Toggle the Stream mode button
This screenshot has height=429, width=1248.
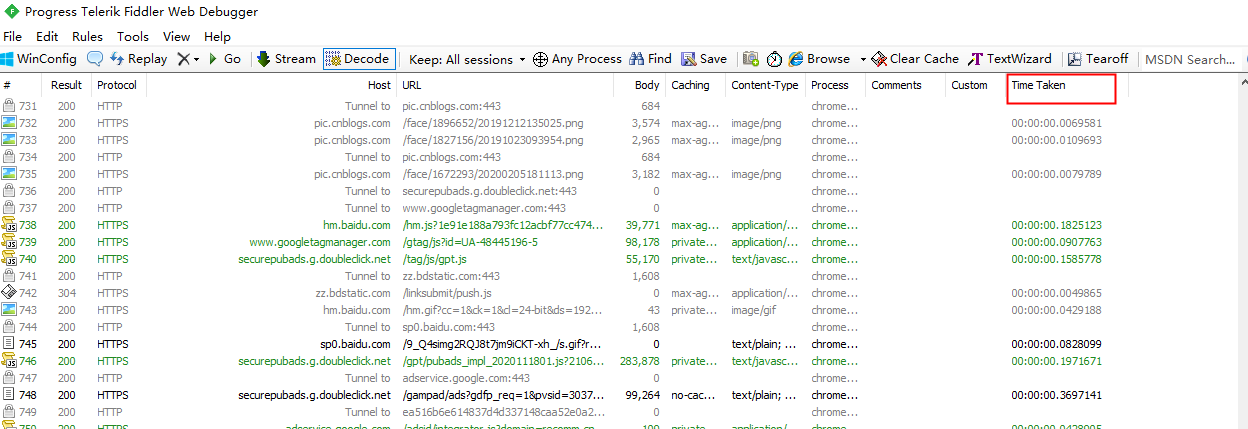pyautogui.click(x=286, y=59)
